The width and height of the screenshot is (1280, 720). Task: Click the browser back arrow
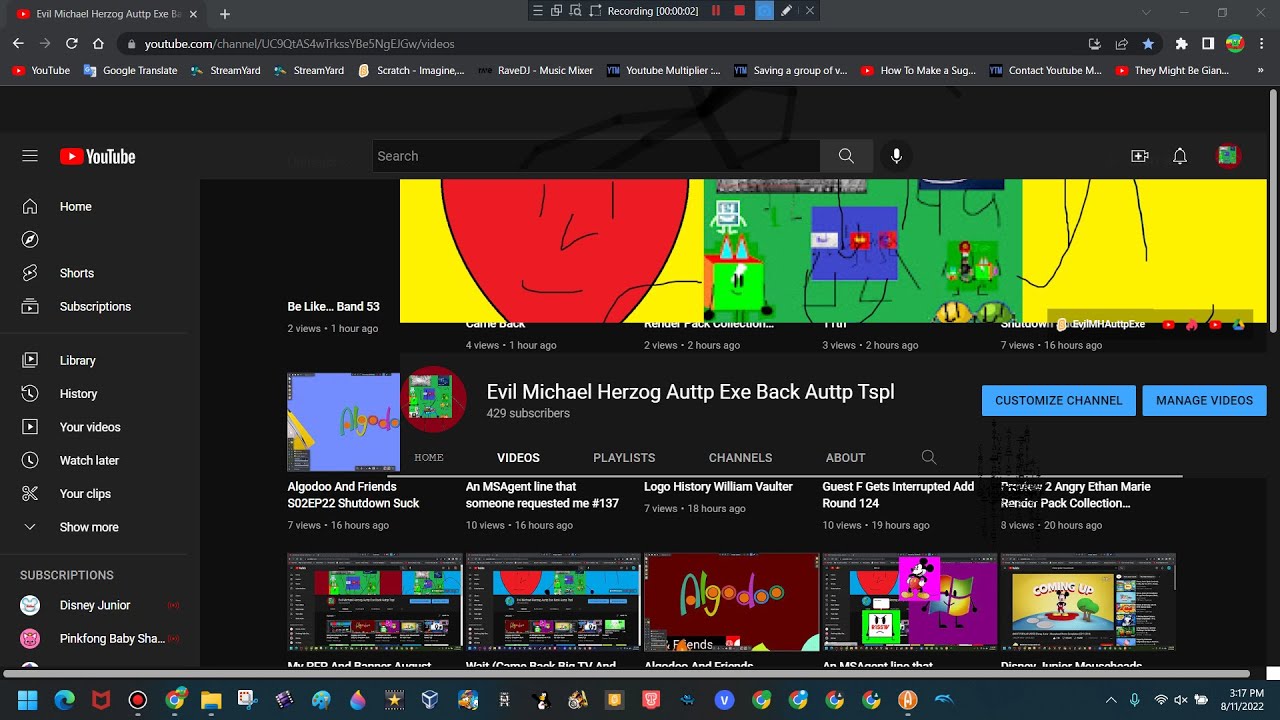[x=18, y=44]
